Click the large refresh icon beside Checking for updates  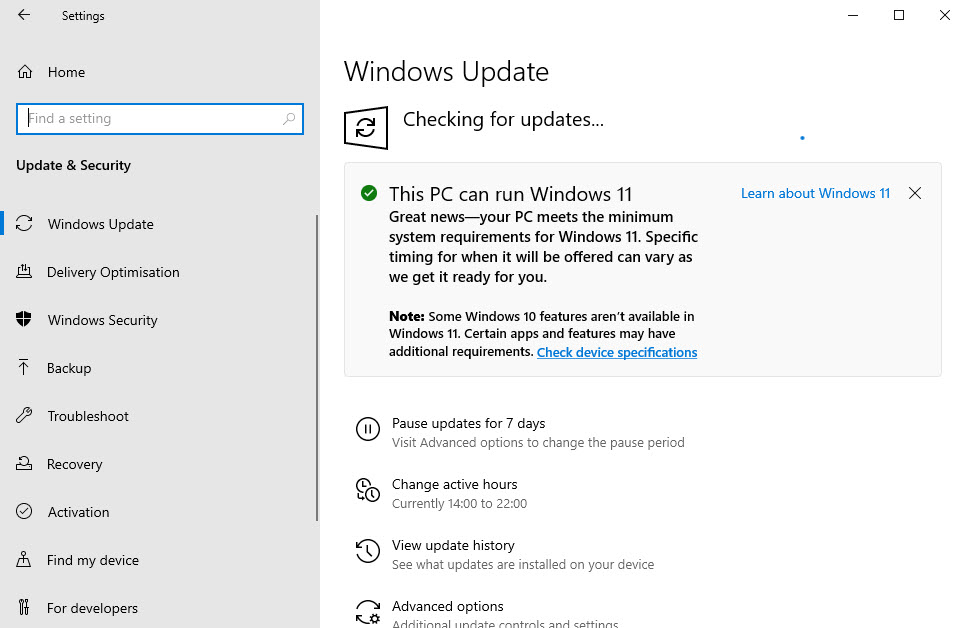click(x=366, y=128)
